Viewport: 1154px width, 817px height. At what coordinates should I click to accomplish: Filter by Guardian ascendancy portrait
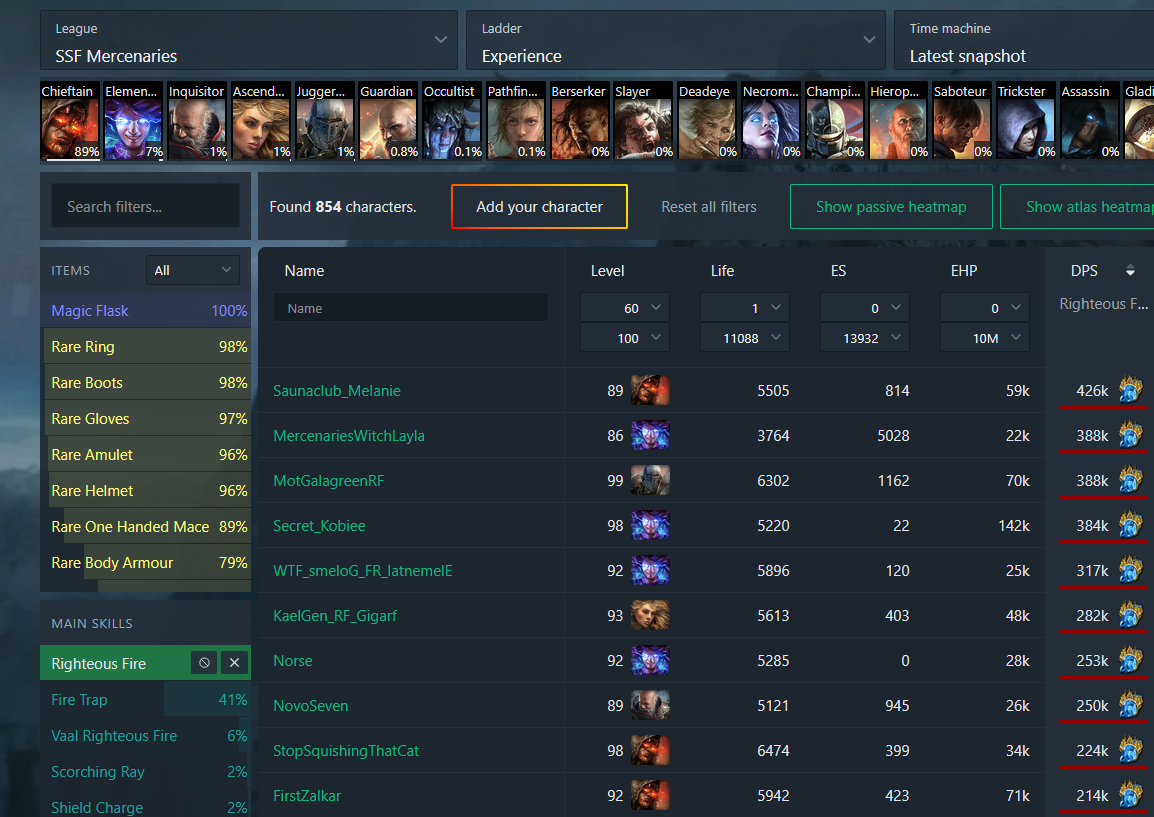pos(389,121)
